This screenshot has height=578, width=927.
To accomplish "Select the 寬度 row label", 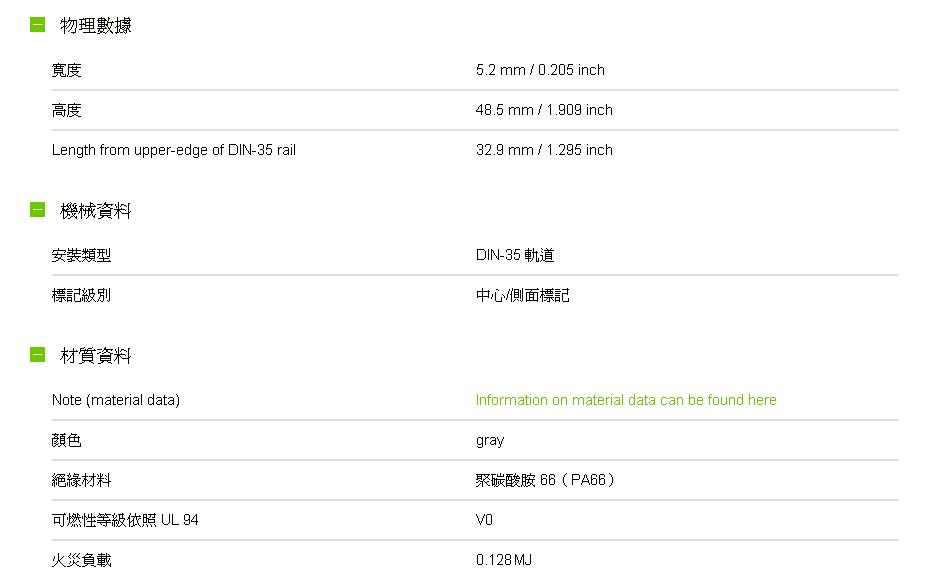I will click(x=67, y=70).
